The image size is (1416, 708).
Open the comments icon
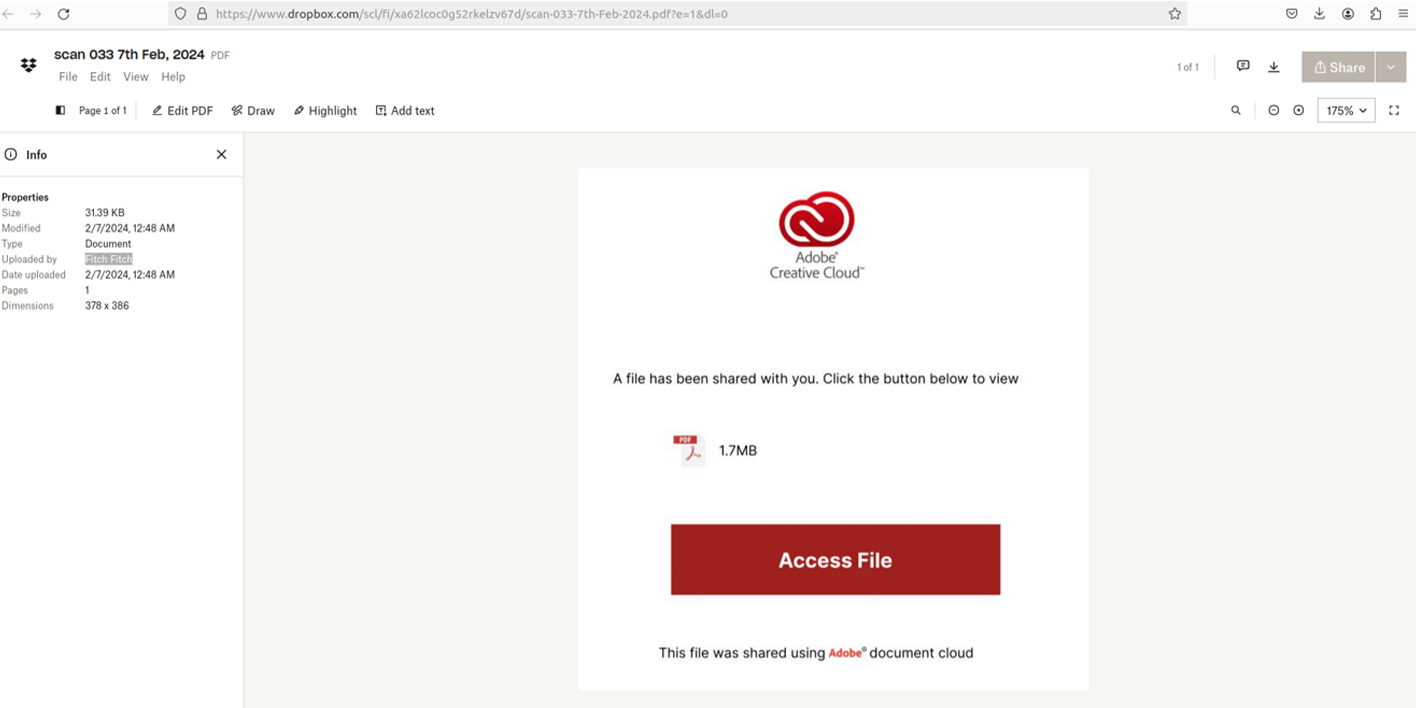pyautogui.click(x=1243, y=66)
